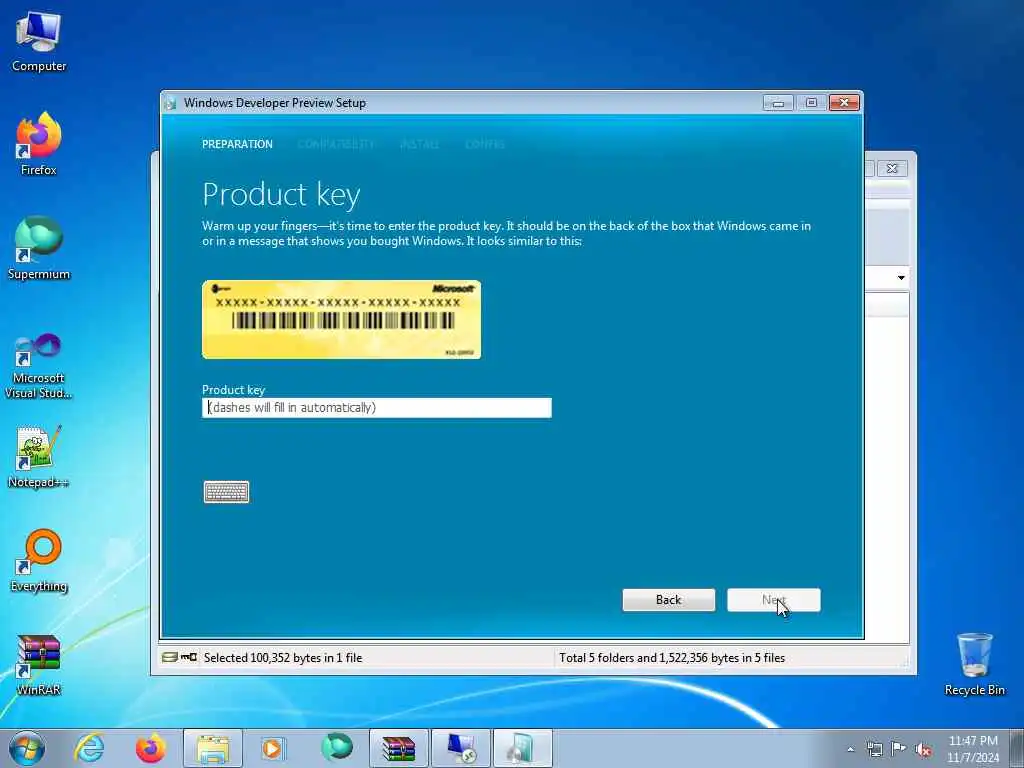Screen dimensions: 1024x768
Task: Open the Action Center flag icon
Action: click(899, 749)
